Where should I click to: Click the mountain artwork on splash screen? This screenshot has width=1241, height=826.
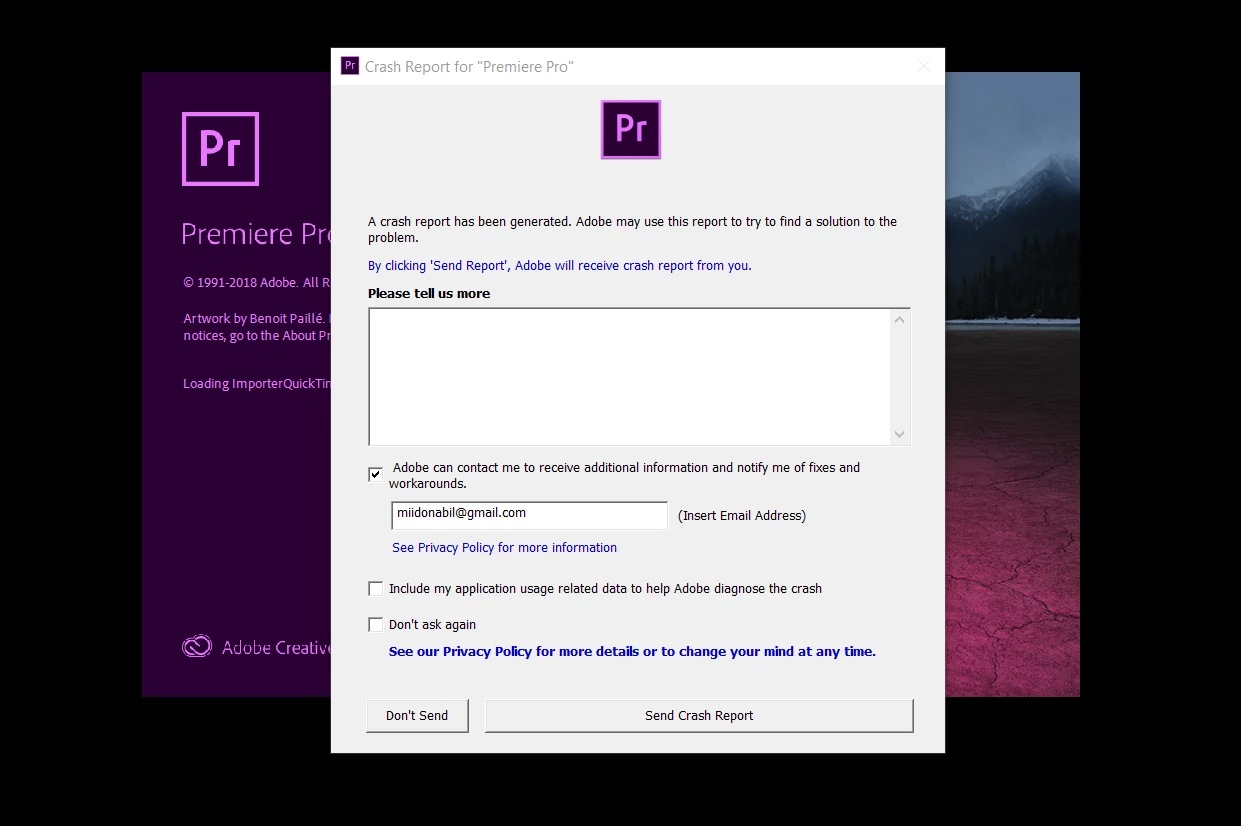point(1012,384)
